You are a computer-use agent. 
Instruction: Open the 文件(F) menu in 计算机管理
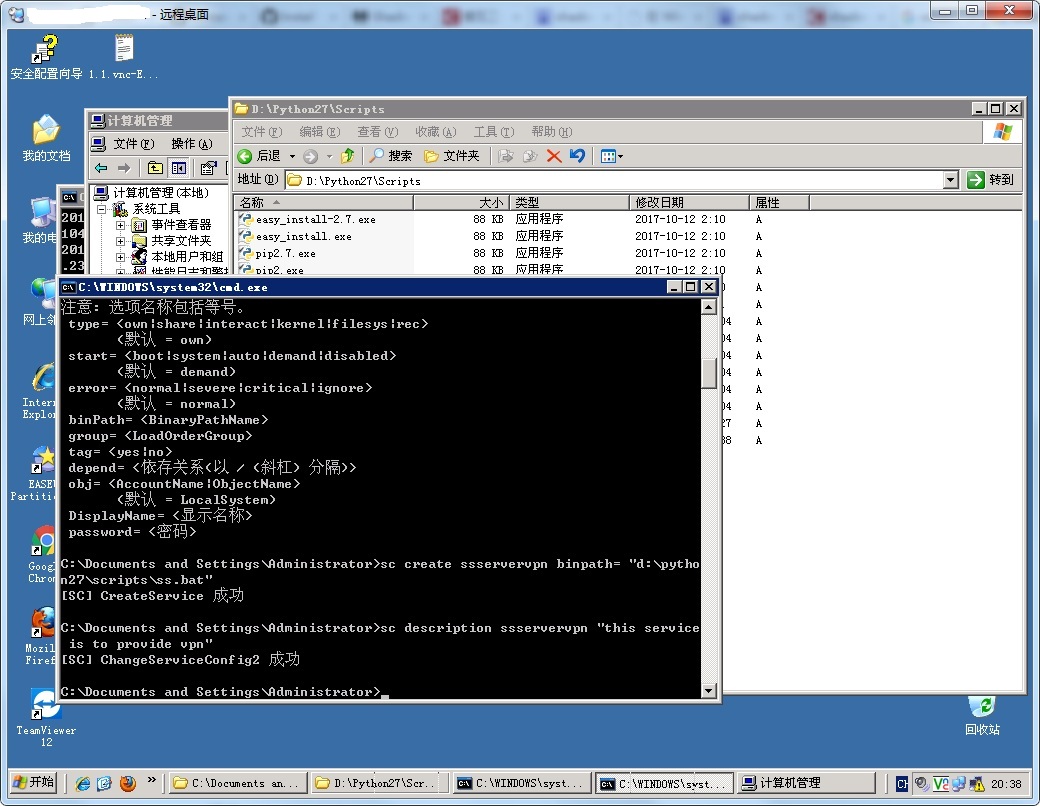pyautogui.click(x=133, y=144)
